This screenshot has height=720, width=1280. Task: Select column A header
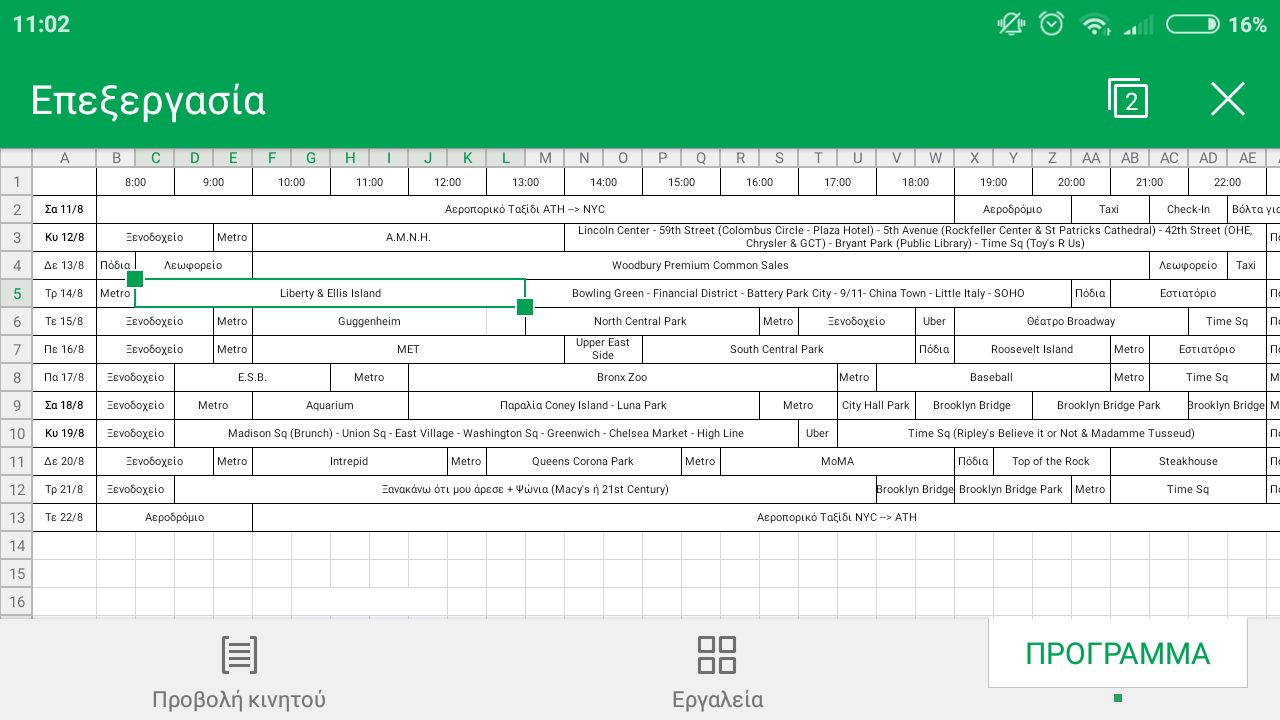click(64, 158)
